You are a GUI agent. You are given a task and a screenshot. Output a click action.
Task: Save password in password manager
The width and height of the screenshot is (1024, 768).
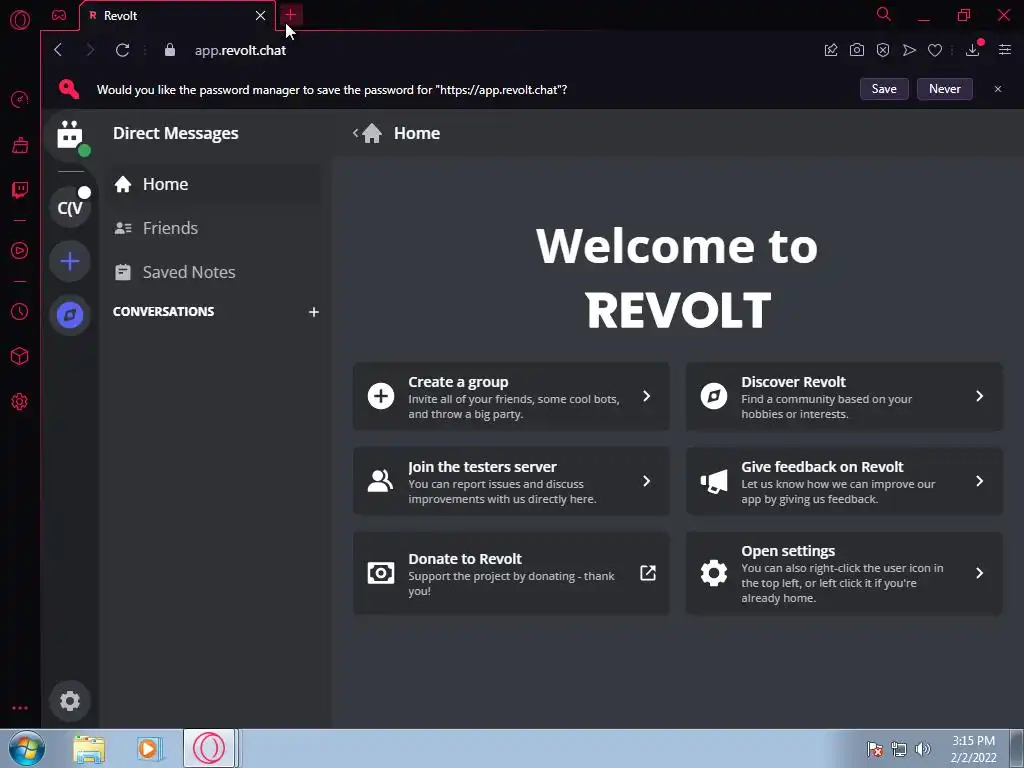pos(884,89)
